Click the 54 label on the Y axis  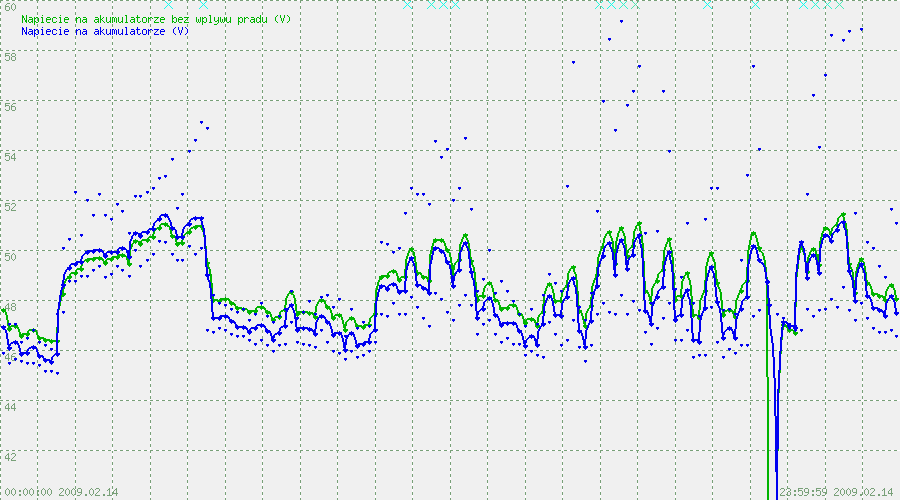[x=11, y=156]
